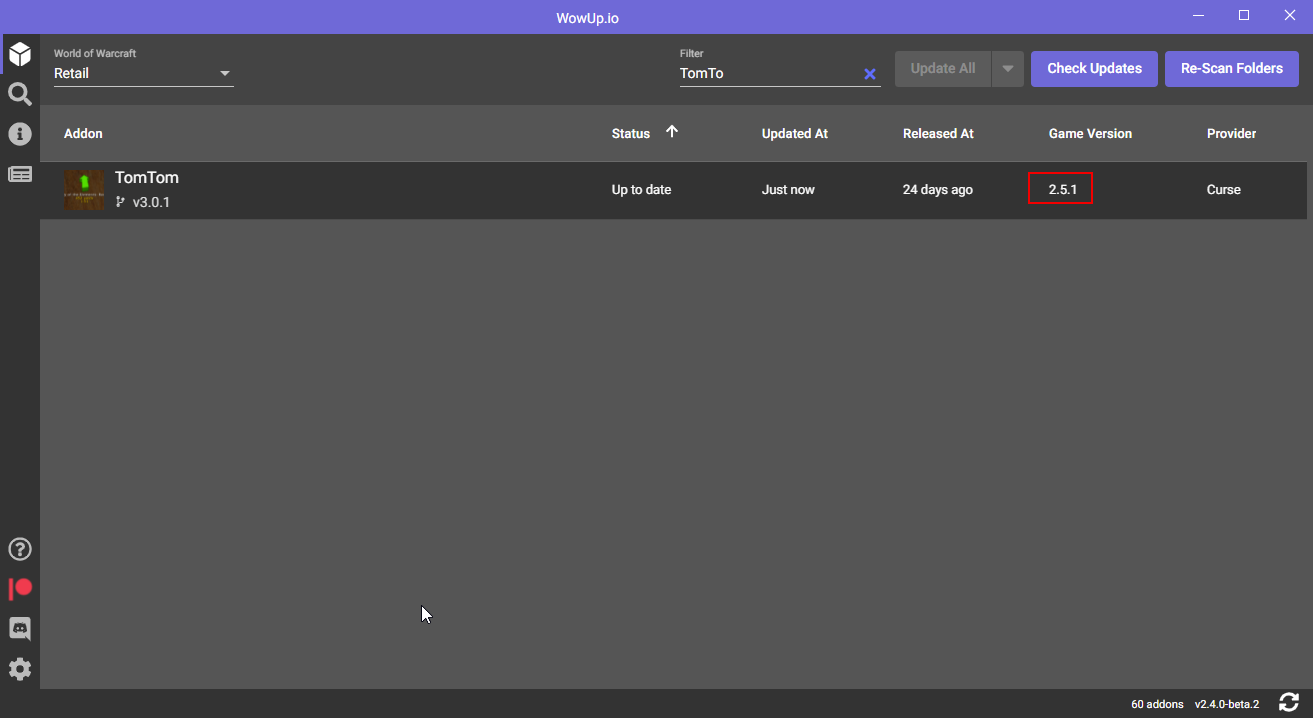Click the Addon column header
The image size is (1313, 718).
pyautogui.click(x=83, y=133)
